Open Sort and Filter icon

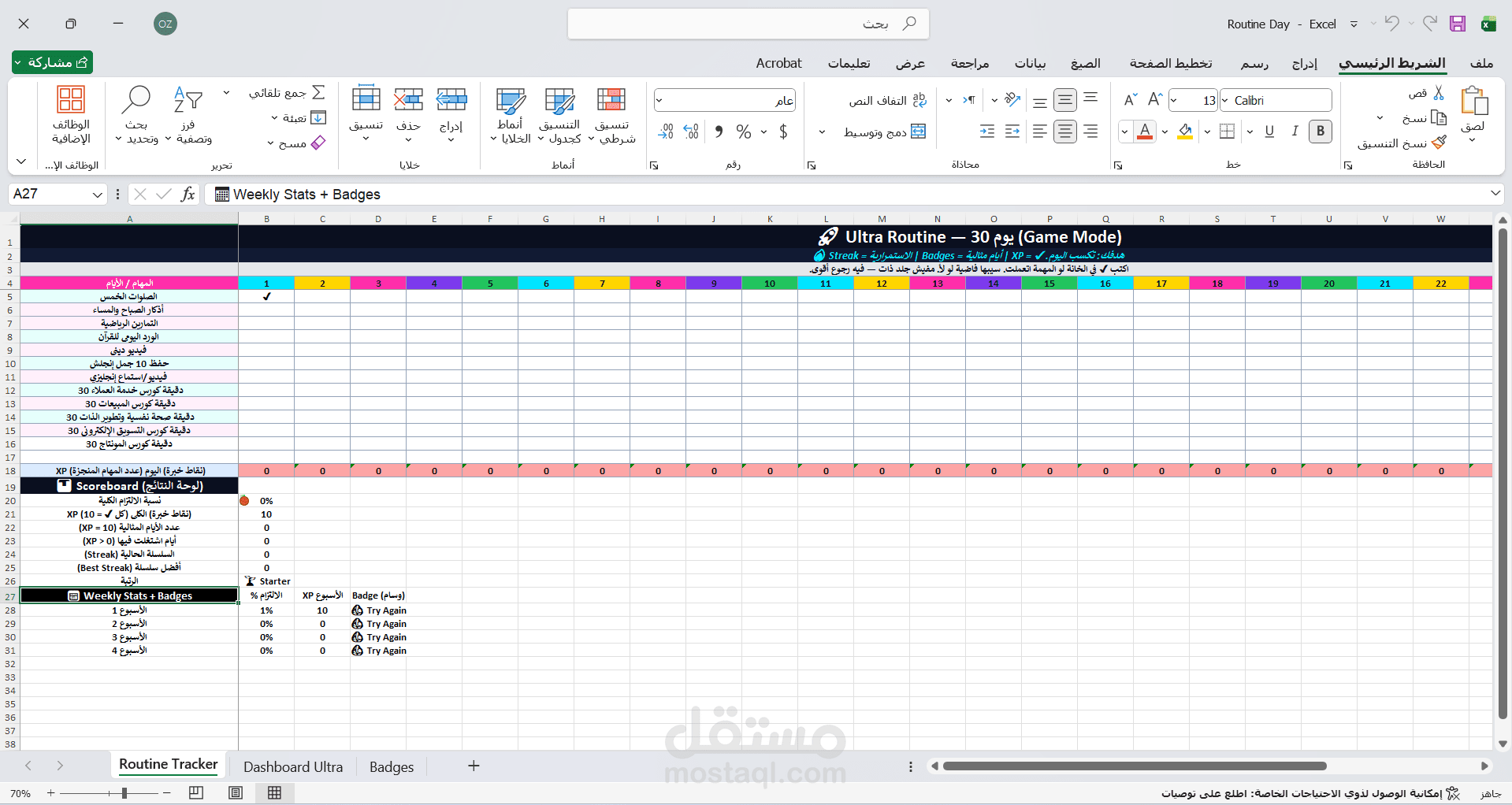coord(188,99)
